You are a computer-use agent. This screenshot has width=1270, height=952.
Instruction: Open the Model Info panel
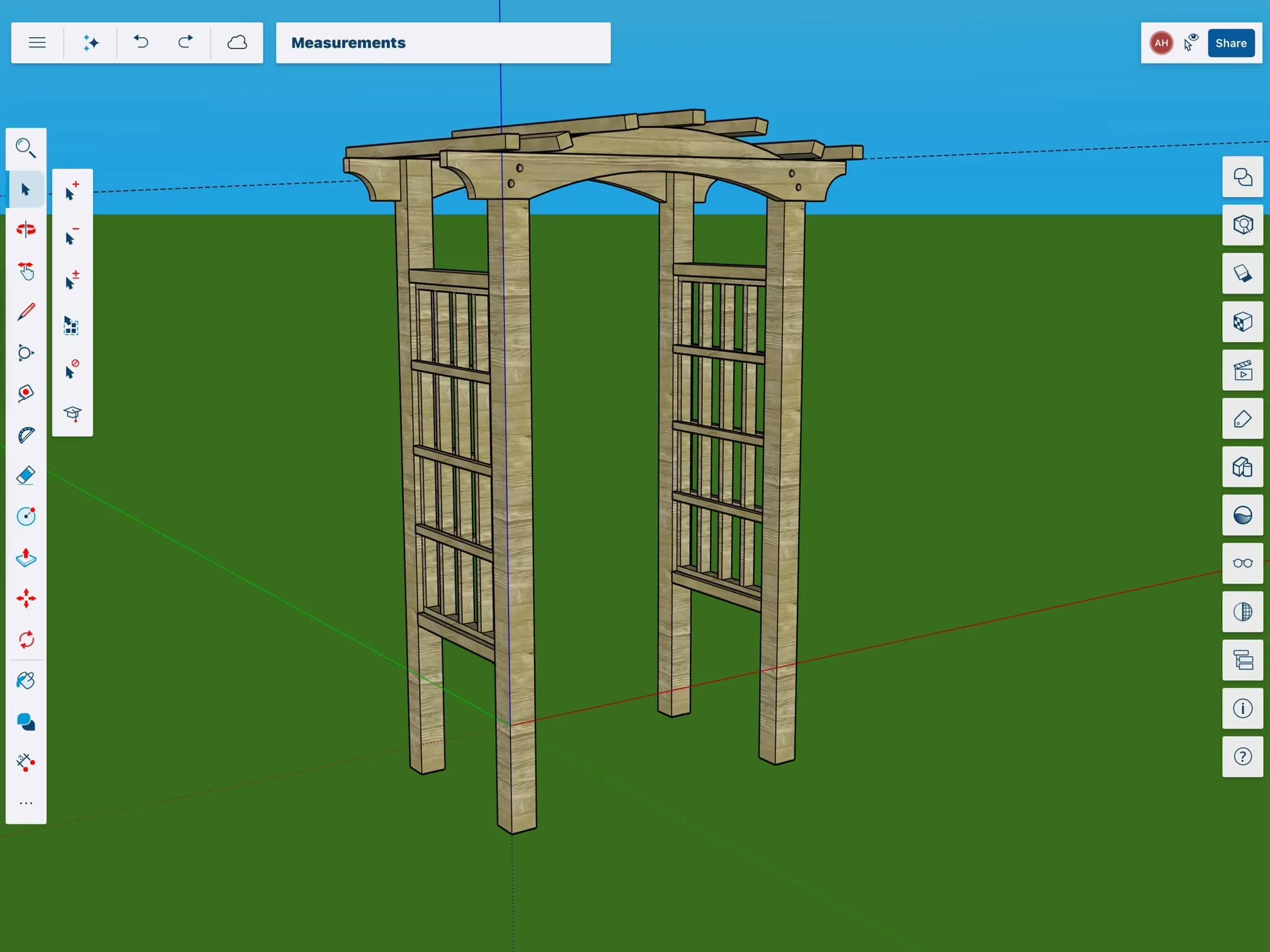pos(1242,708)
